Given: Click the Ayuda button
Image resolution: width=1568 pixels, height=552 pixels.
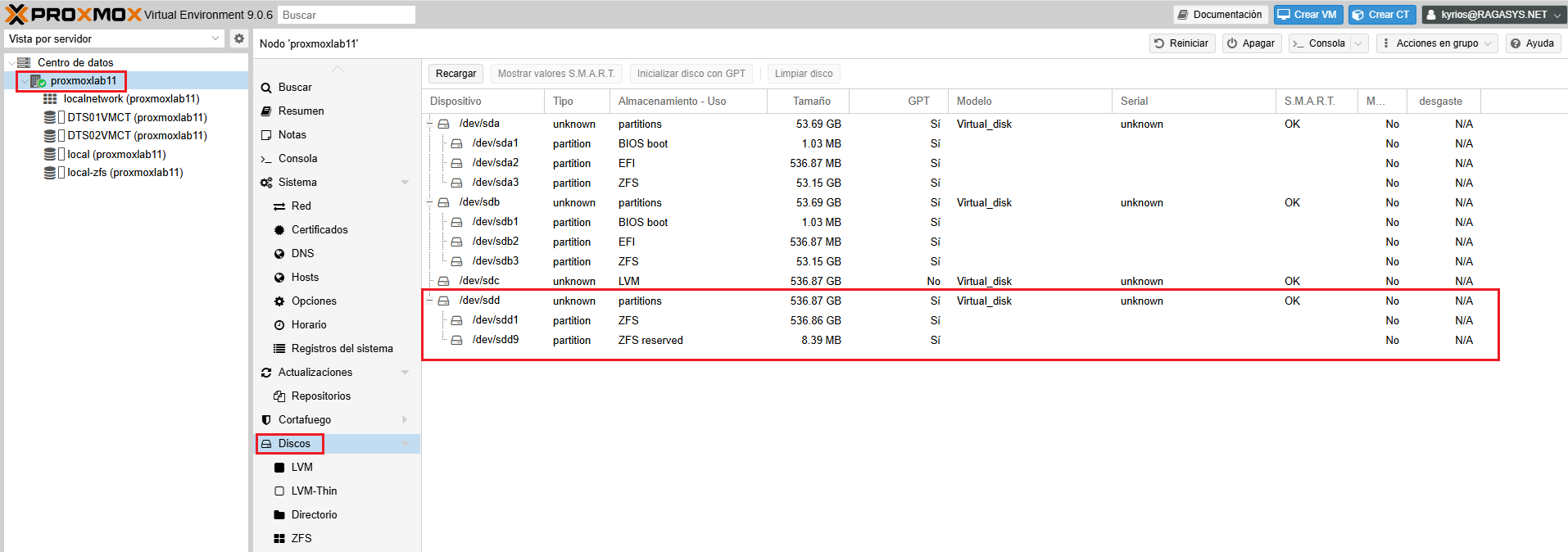Looking at the screenshot, I should (x=1533, y=43).
